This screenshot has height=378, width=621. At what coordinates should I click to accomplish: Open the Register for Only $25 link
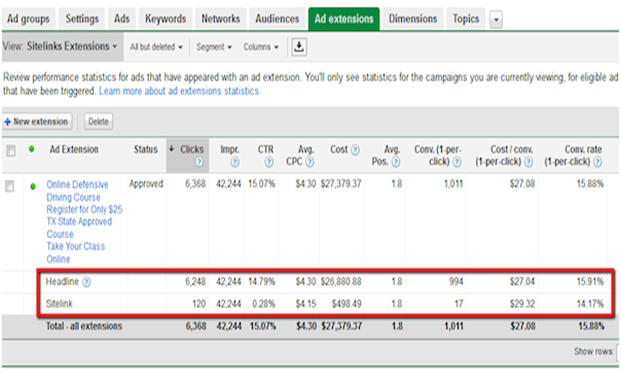coord(84,210)
